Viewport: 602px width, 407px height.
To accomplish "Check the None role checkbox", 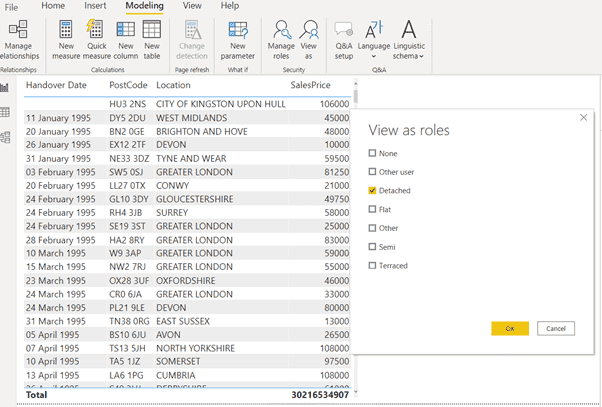I will [372, 153].
